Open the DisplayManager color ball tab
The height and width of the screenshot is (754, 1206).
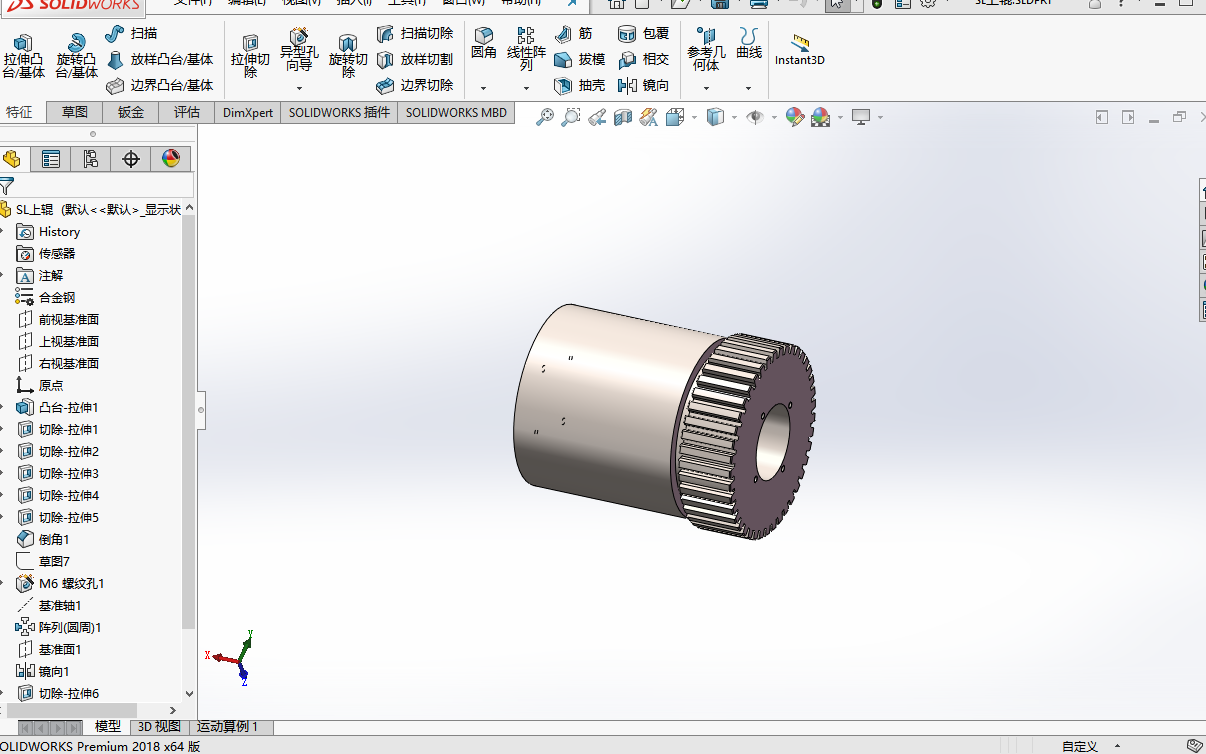click(x=170, y=159)
